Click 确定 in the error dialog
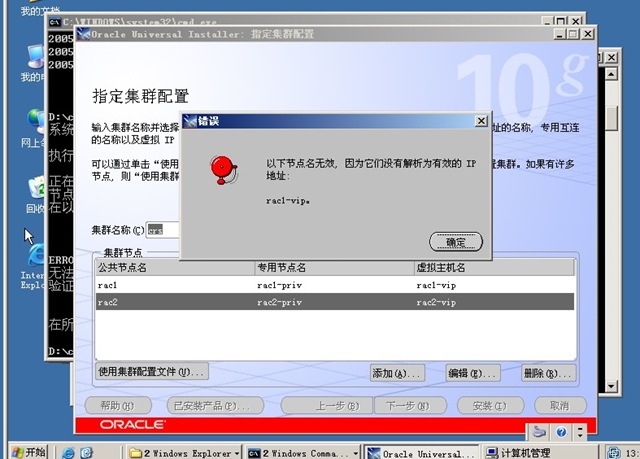 click(456, 242)
